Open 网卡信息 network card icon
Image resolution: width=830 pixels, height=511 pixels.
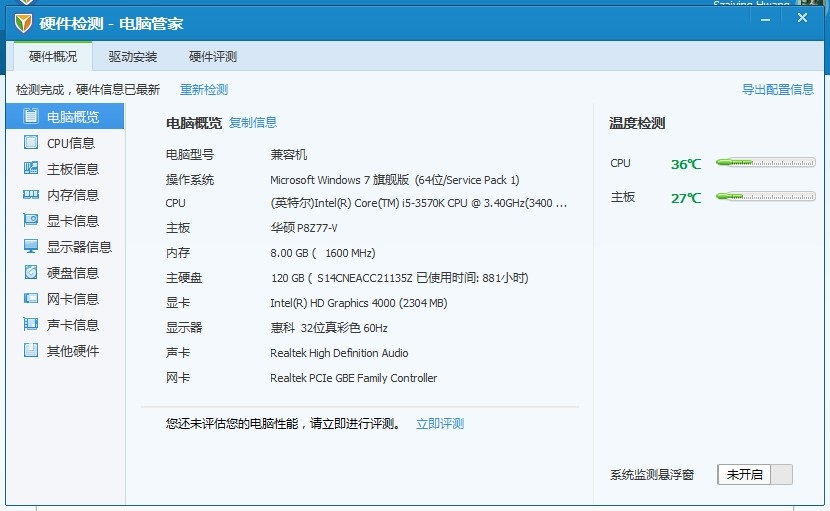(31, 298)
